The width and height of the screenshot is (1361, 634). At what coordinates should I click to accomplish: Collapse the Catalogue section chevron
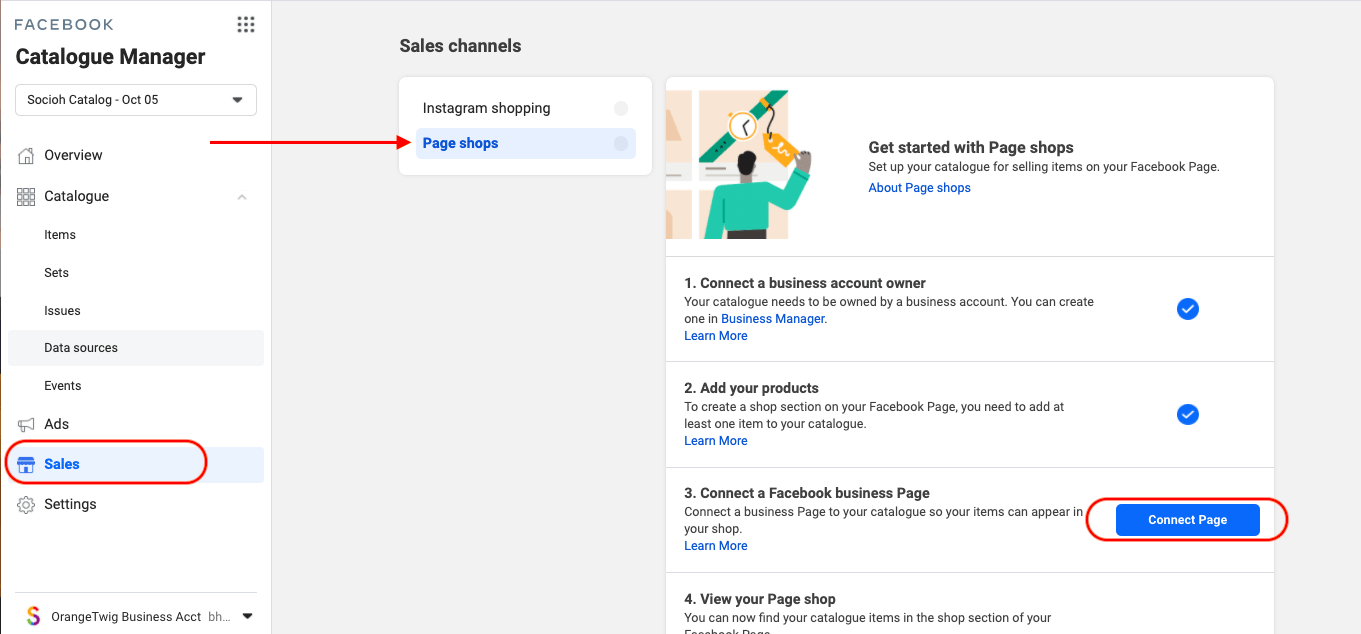coord(242,197)
